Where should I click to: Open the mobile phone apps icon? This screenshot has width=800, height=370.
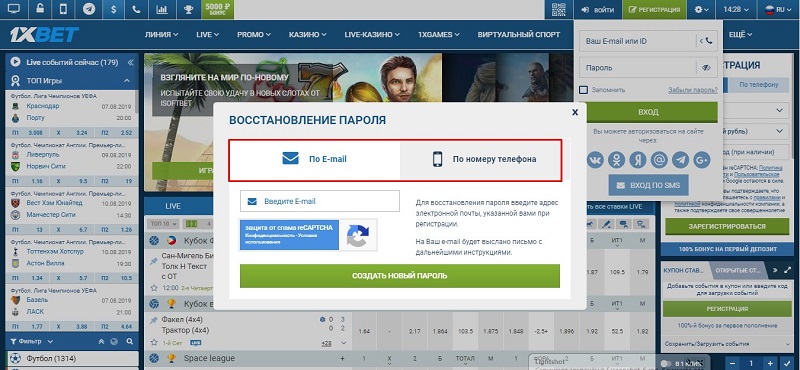click(63, 9)
